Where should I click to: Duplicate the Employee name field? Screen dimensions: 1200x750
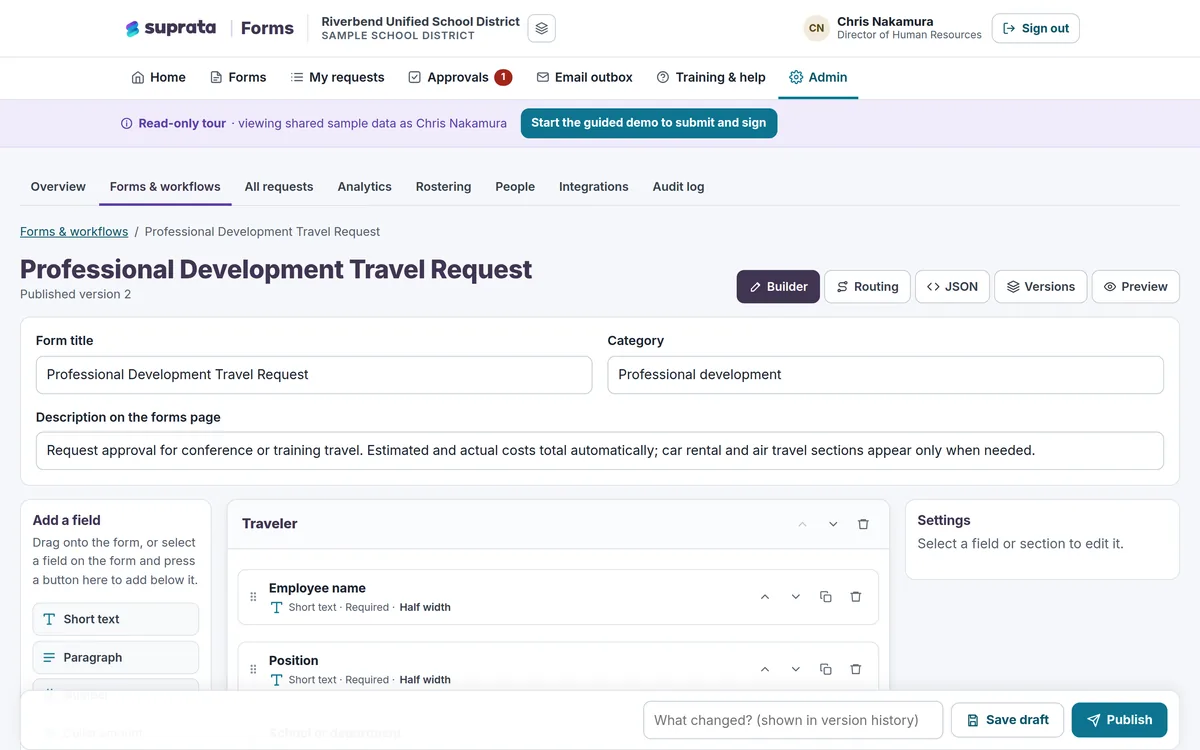[x=825, y=597]
